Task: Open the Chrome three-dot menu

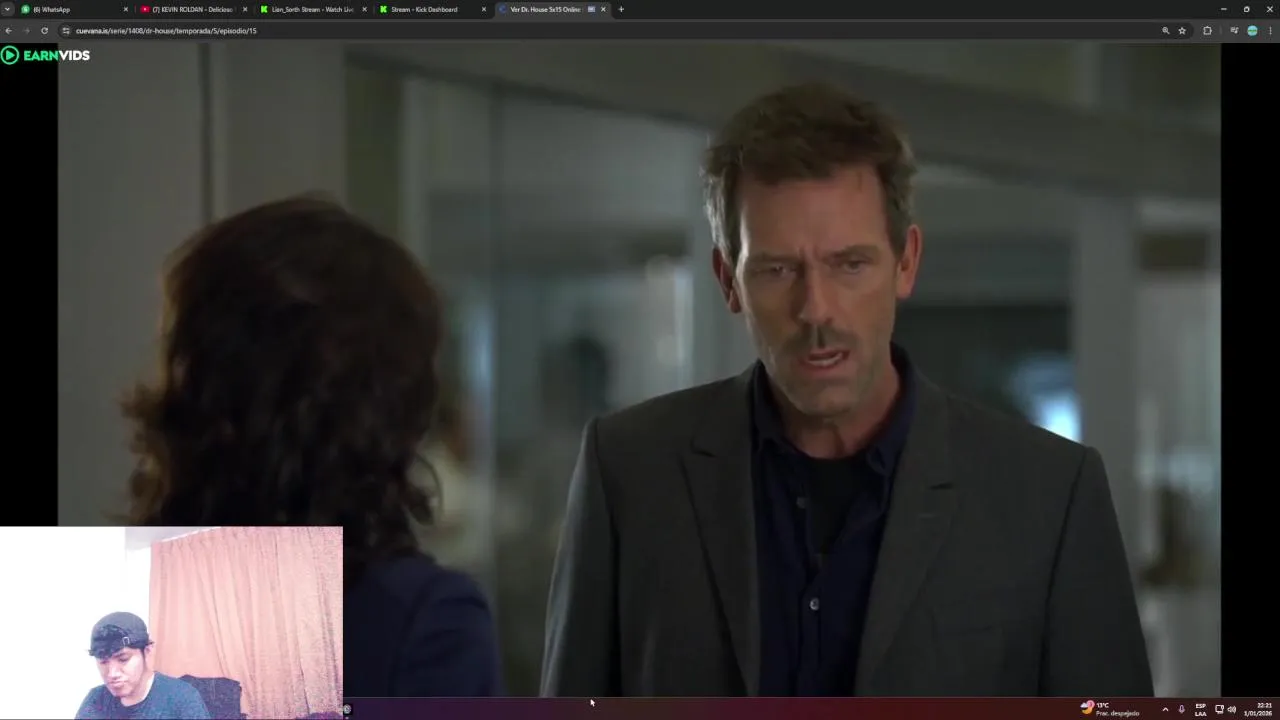Action: click(x=1270, y=31)
